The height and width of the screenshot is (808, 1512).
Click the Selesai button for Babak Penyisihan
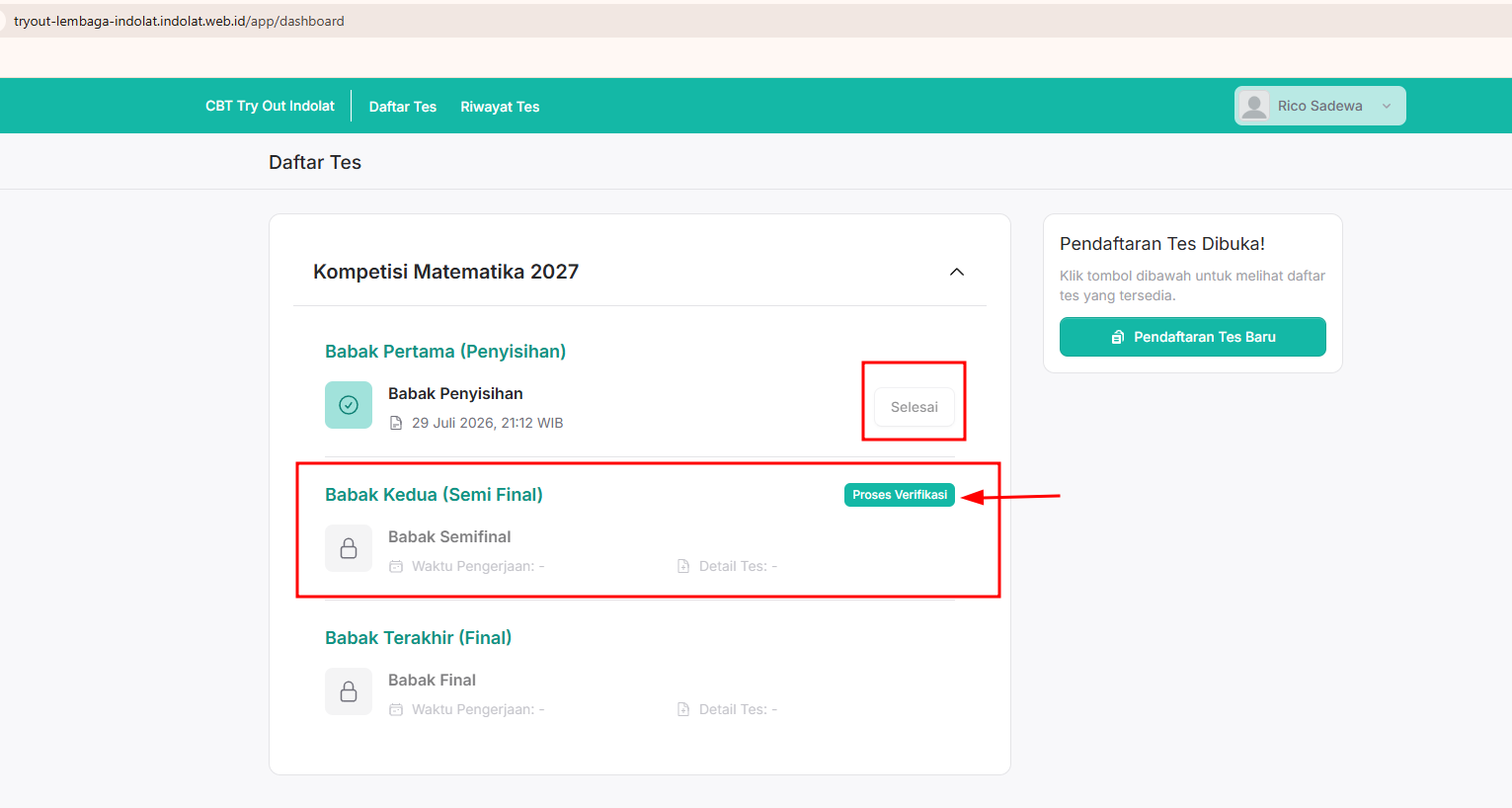pos(915,407)
